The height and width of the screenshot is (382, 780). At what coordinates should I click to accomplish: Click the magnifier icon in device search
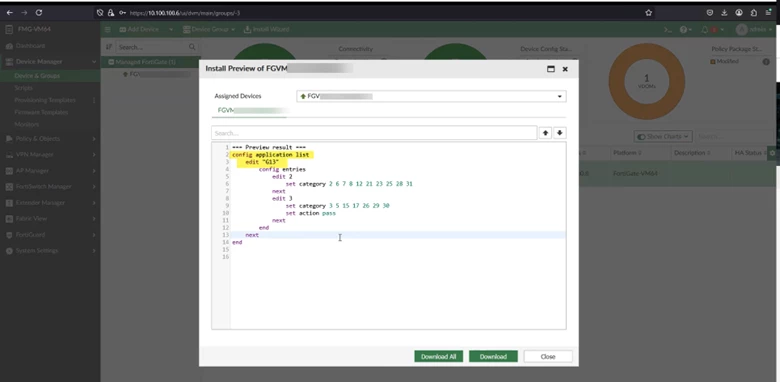(192, 47)
